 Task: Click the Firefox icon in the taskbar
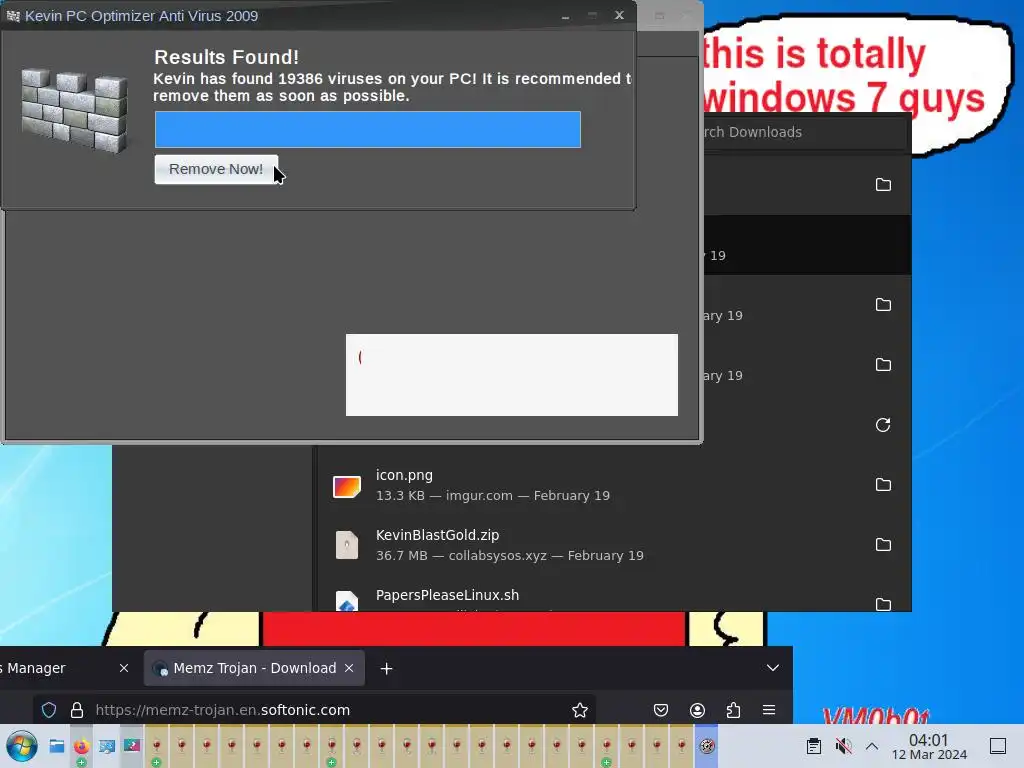point(82,746)
